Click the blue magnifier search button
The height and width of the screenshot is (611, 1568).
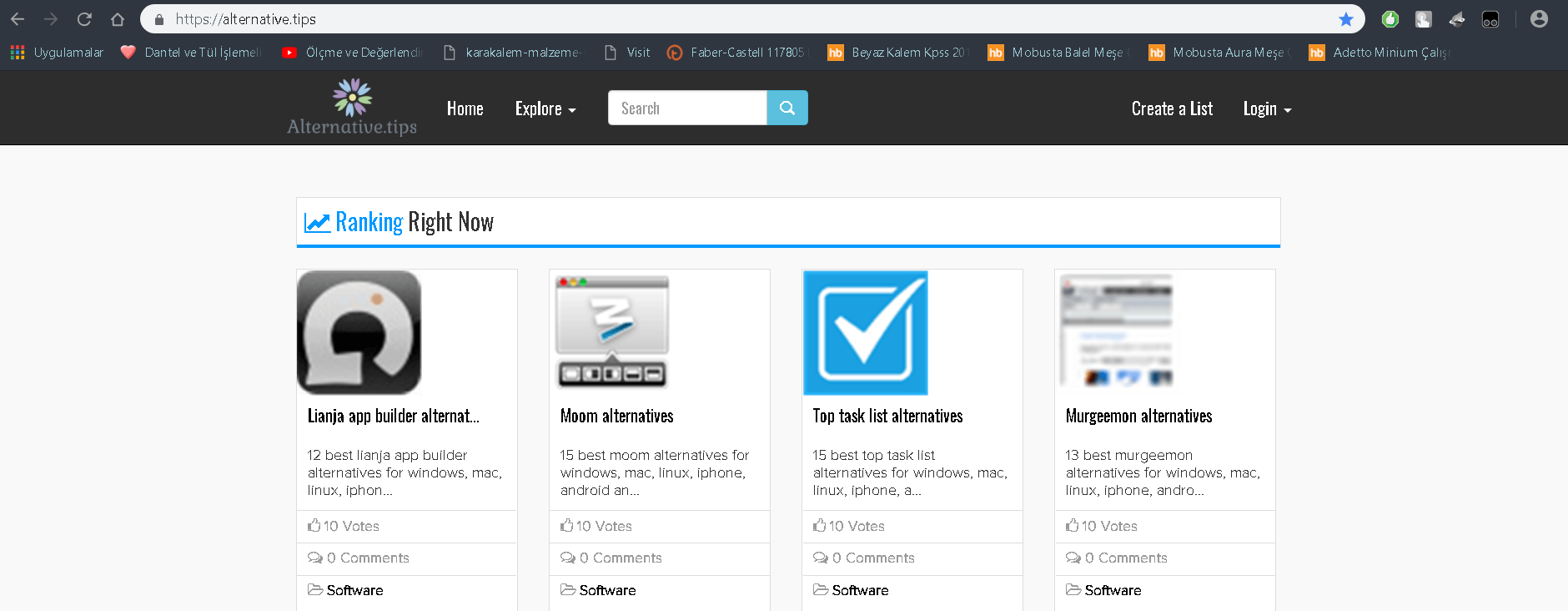[x=787, y=108]
